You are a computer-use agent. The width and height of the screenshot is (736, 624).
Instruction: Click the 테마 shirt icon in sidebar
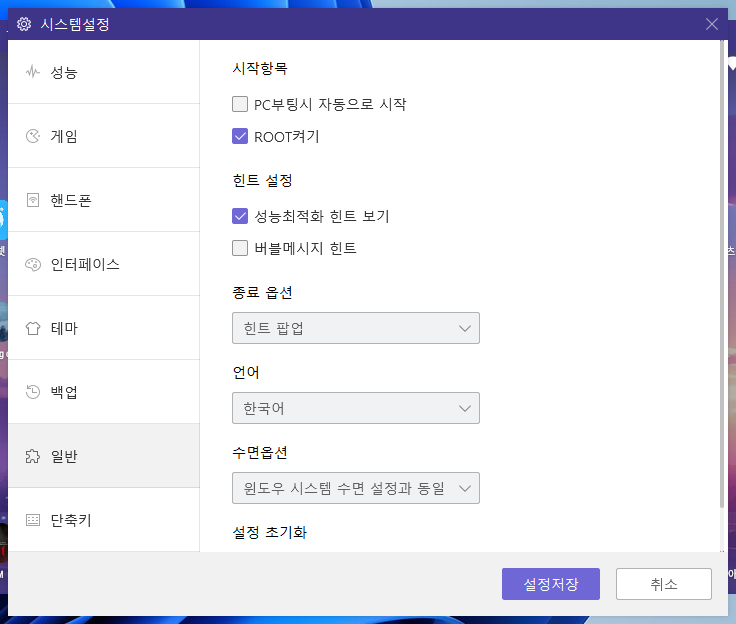point(33,328)
